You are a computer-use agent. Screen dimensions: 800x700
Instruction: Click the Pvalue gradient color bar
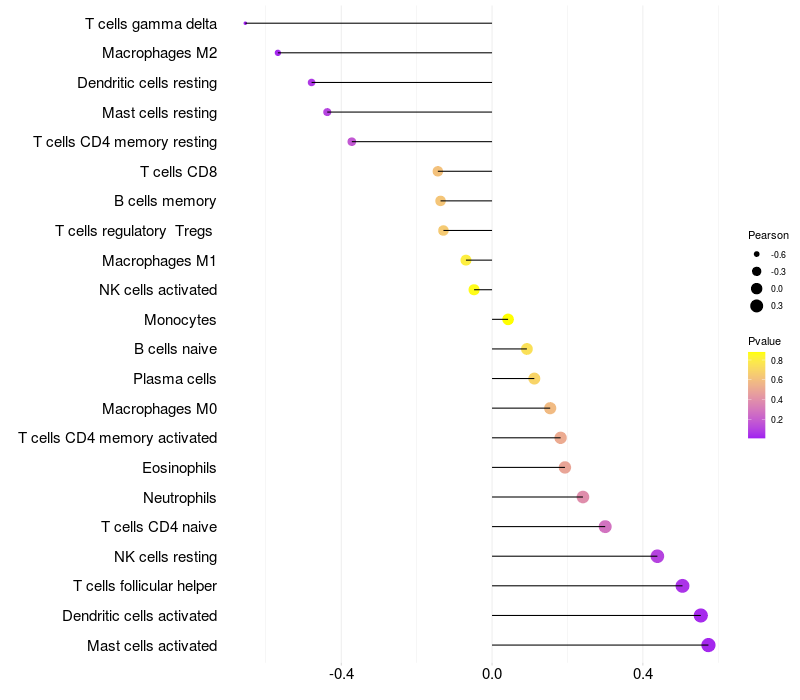click(756, 395)
